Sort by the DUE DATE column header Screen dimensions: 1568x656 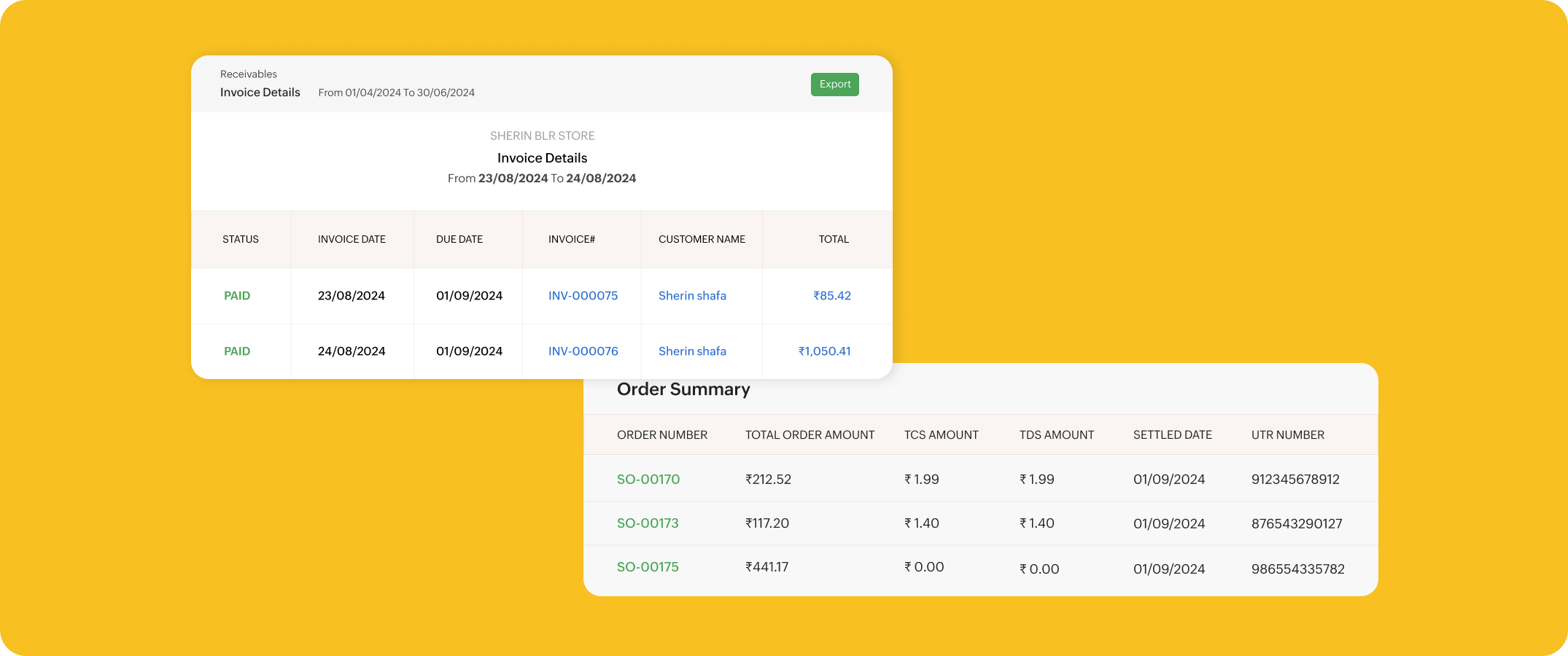(x=459, y=239)
